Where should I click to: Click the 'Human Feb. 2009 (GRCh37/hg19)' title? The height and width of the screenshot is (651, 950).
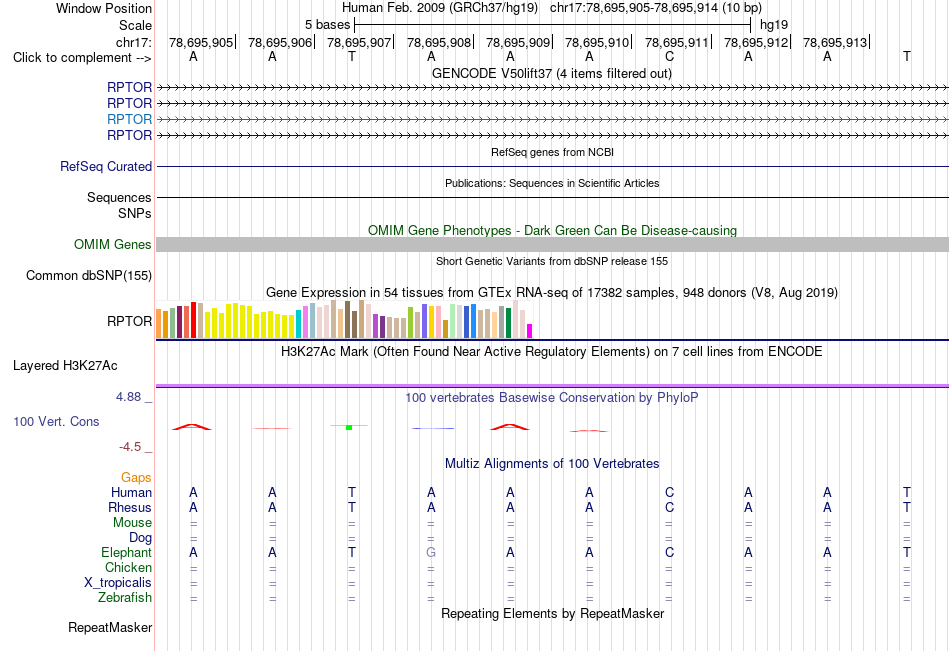coord(440,8)
